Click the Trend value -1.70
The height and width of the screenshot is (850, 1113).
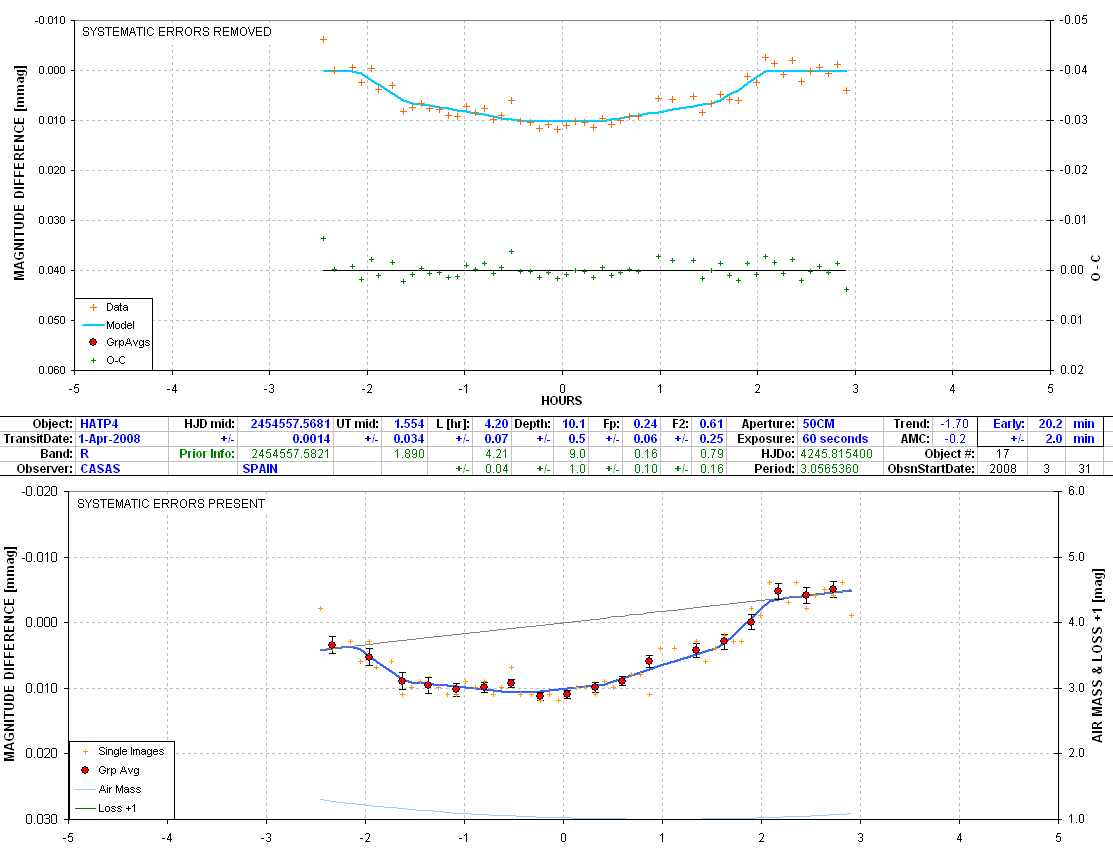(954, 424)
